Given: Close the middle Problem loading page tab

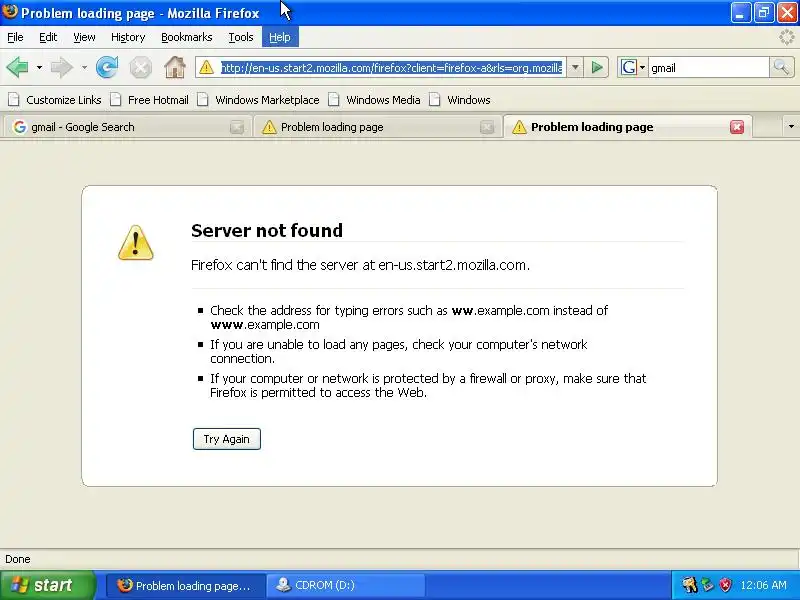Looking at the screenshot, I should coord(487,128).
